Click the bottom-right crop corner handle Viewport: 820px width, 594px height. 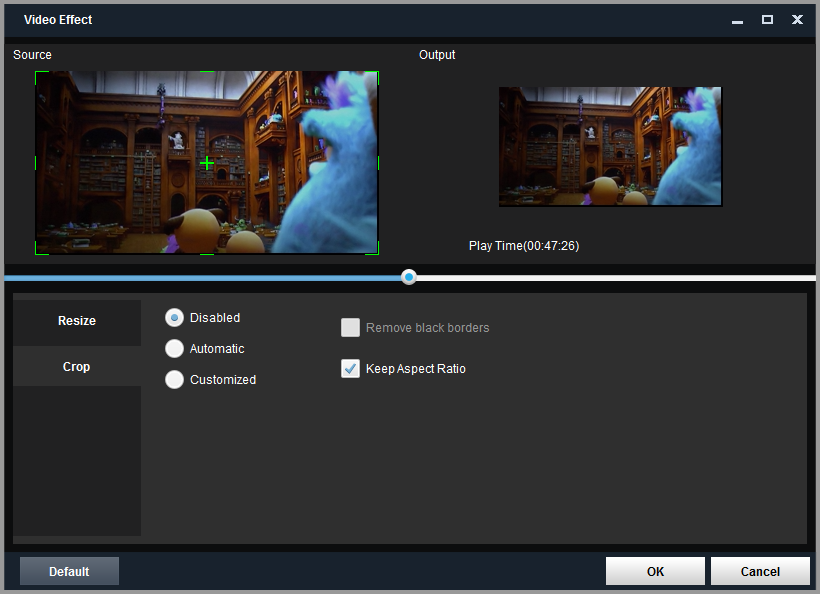376,252
